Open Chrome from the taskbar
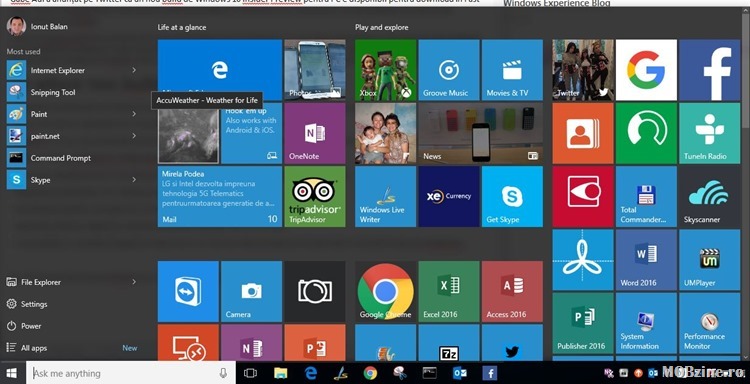This screenshot has width=750, height=384. click(370, 373)
